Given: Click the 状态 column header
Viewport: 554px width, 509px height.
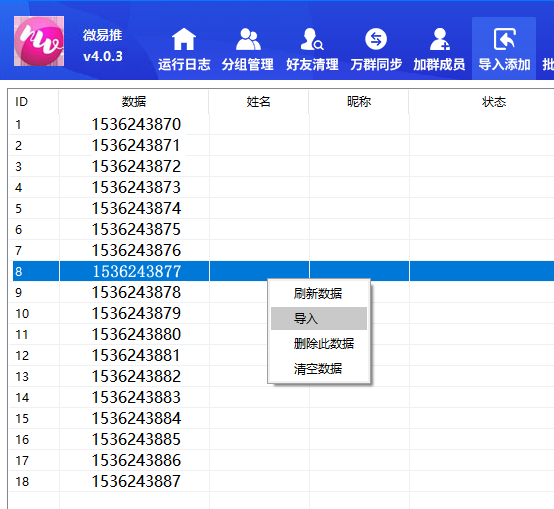Looking at the screenshot, I should (493, 102).
